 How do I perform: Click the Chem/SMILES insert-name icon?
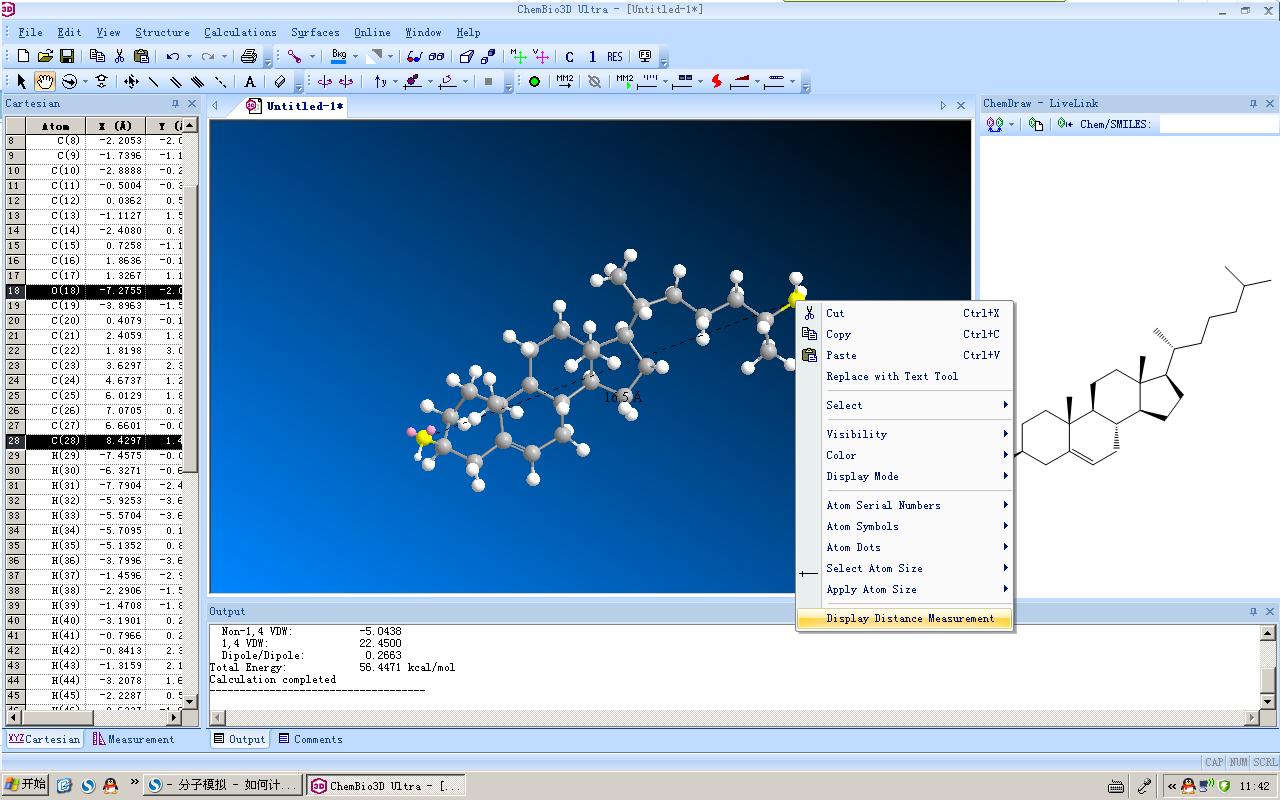point(1066,124)
